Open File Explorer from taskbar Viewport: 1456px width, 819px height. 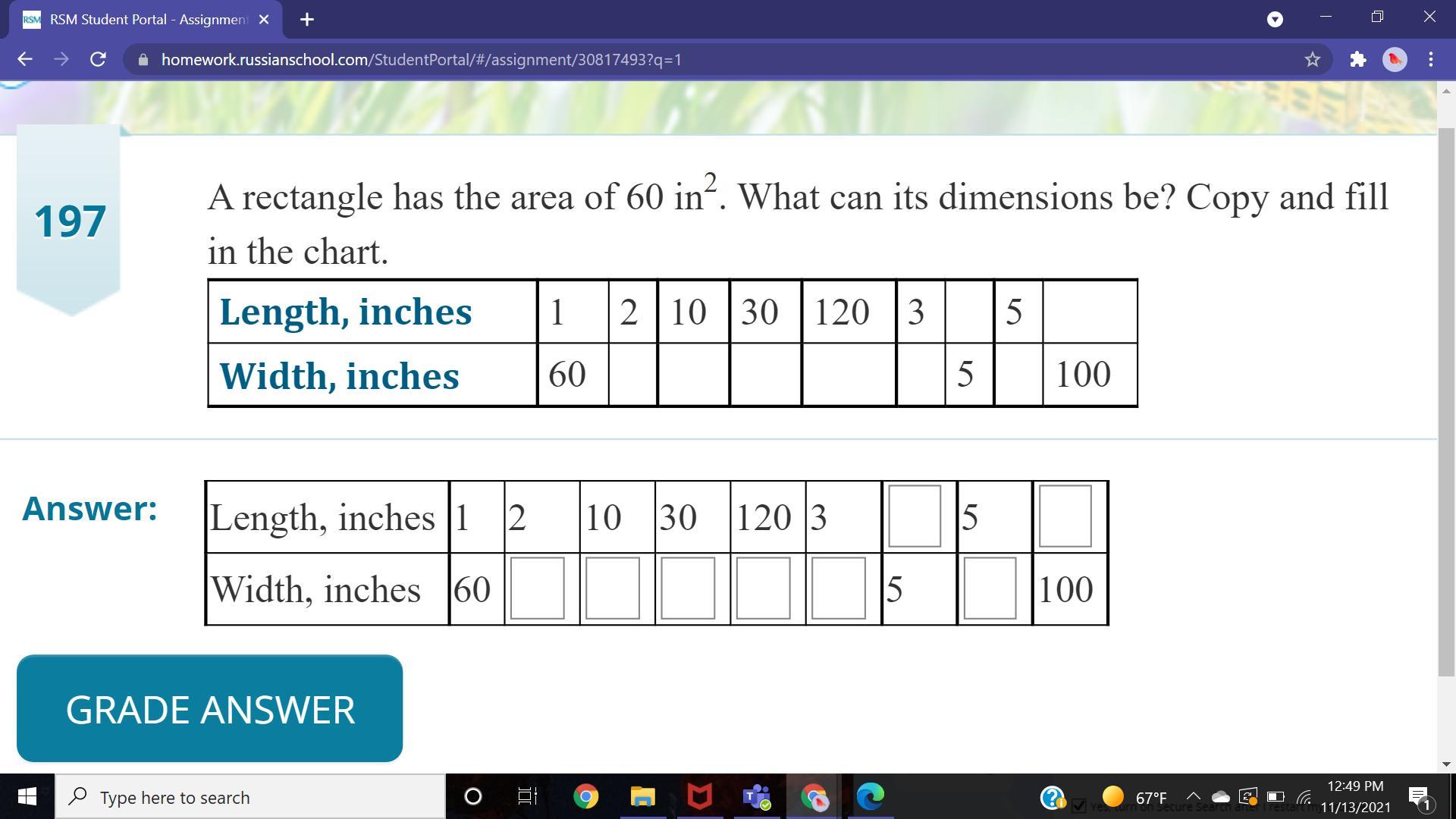click(642, 796)
